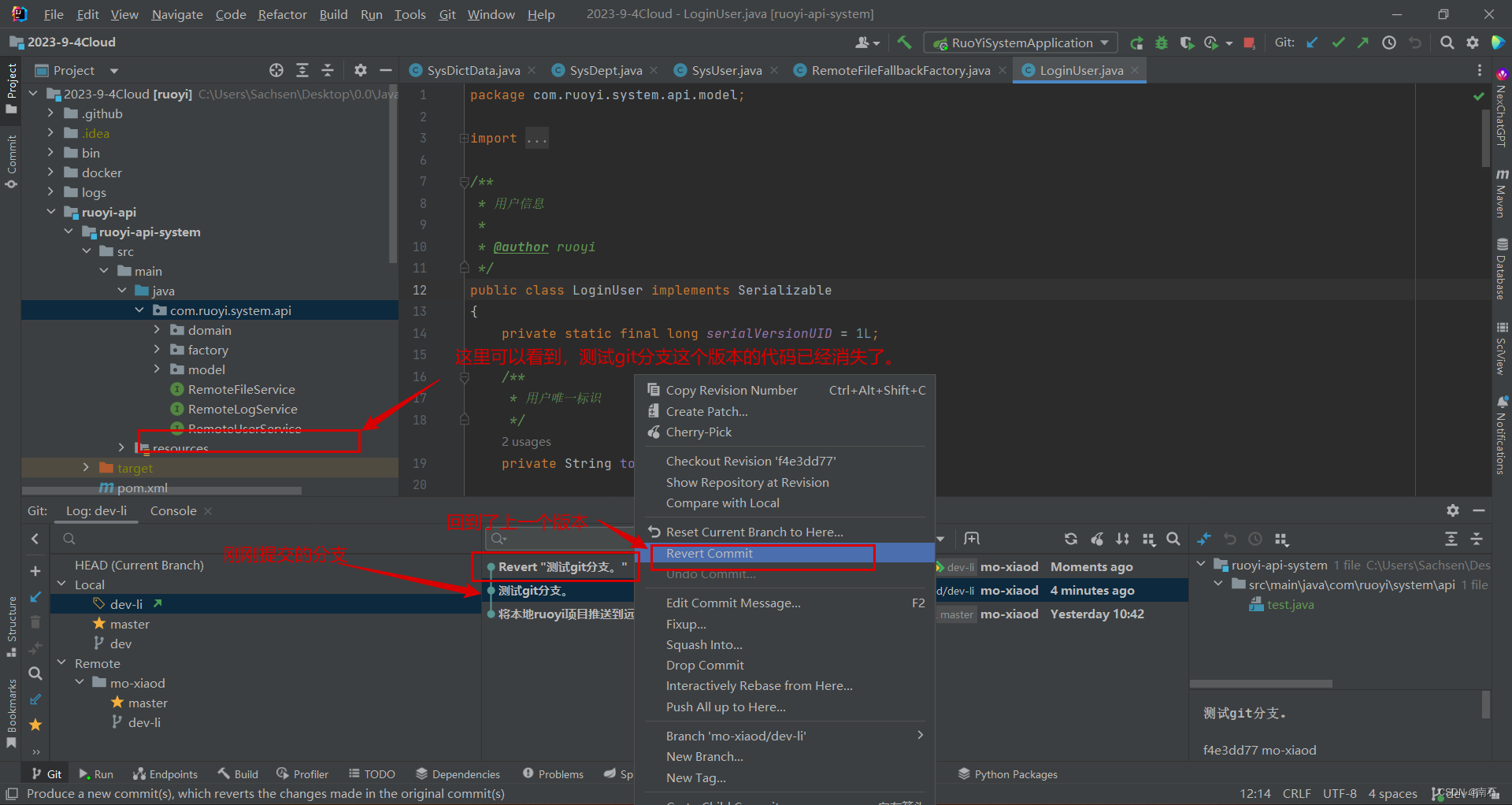Click the Git log commit filter field
The image size is (1512, 805).
pyautogui.click(x=561, y=539)
